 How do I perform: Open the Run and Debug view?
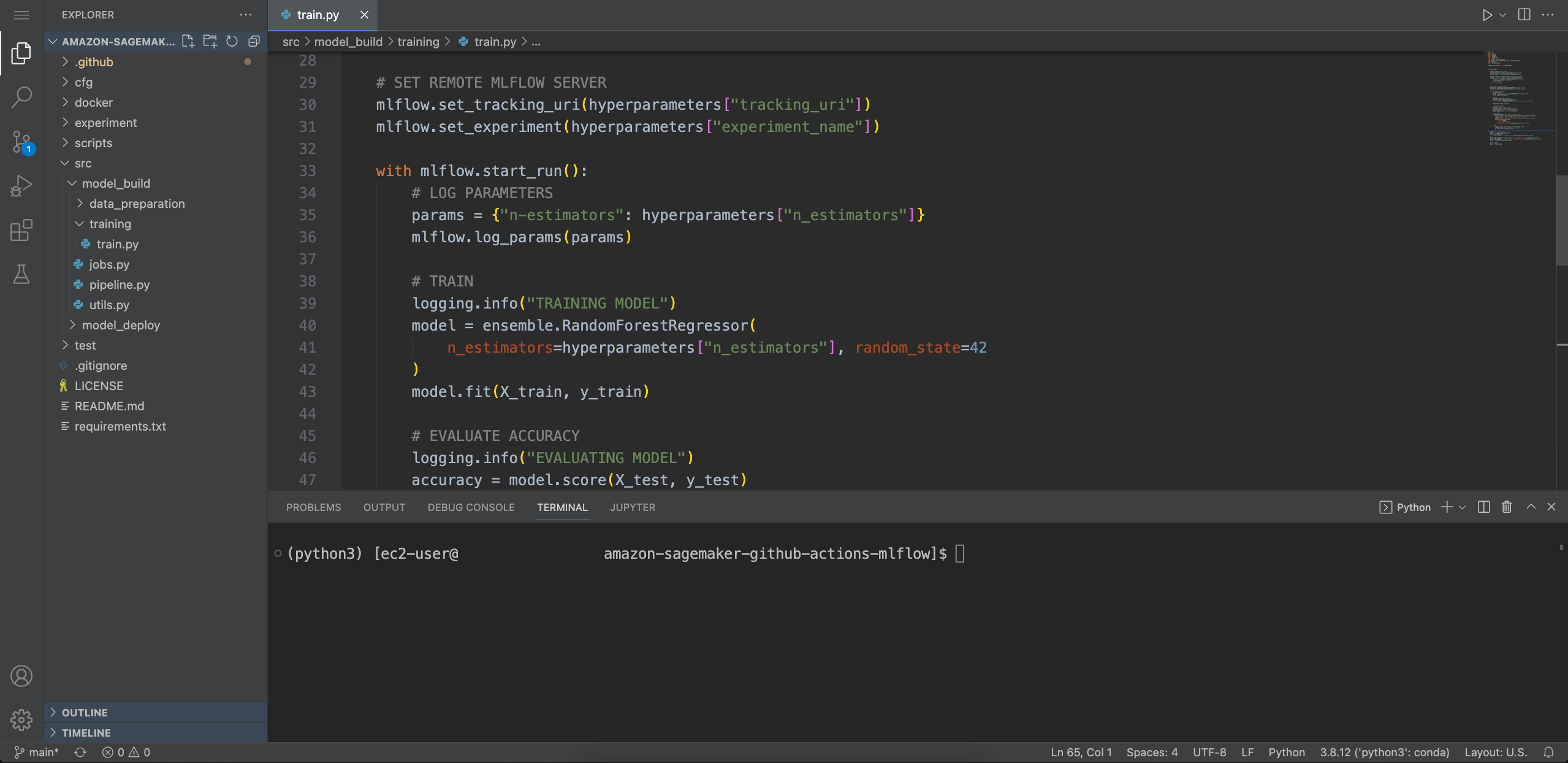[21, 186]
